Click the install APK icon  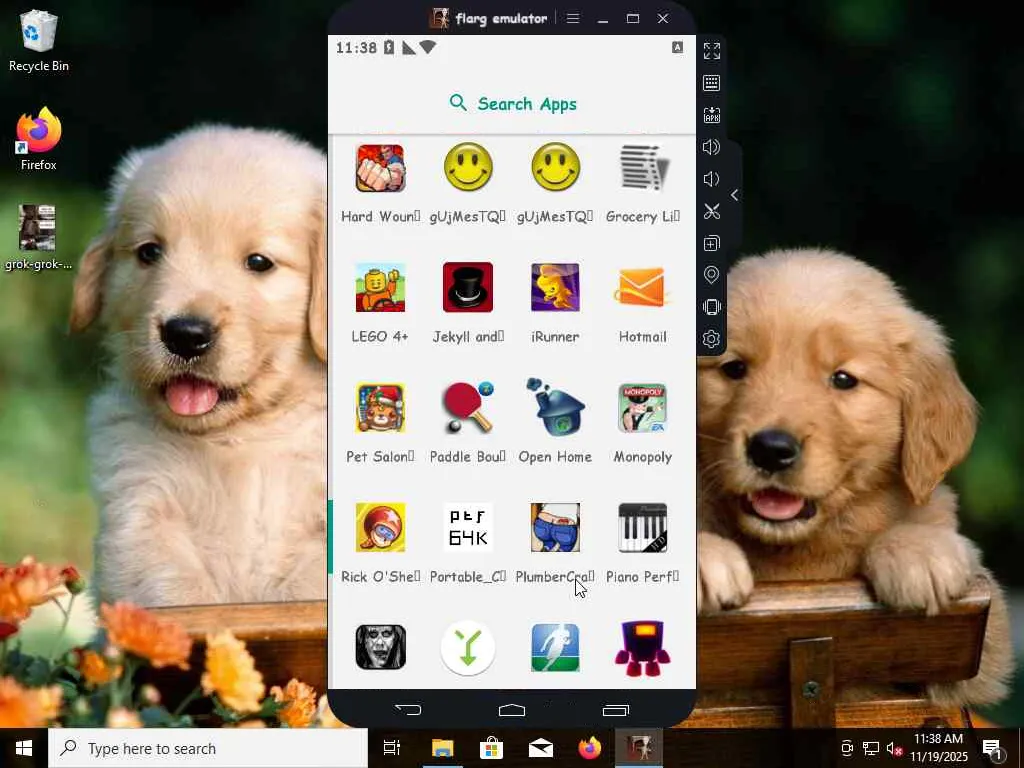(712, 115)
